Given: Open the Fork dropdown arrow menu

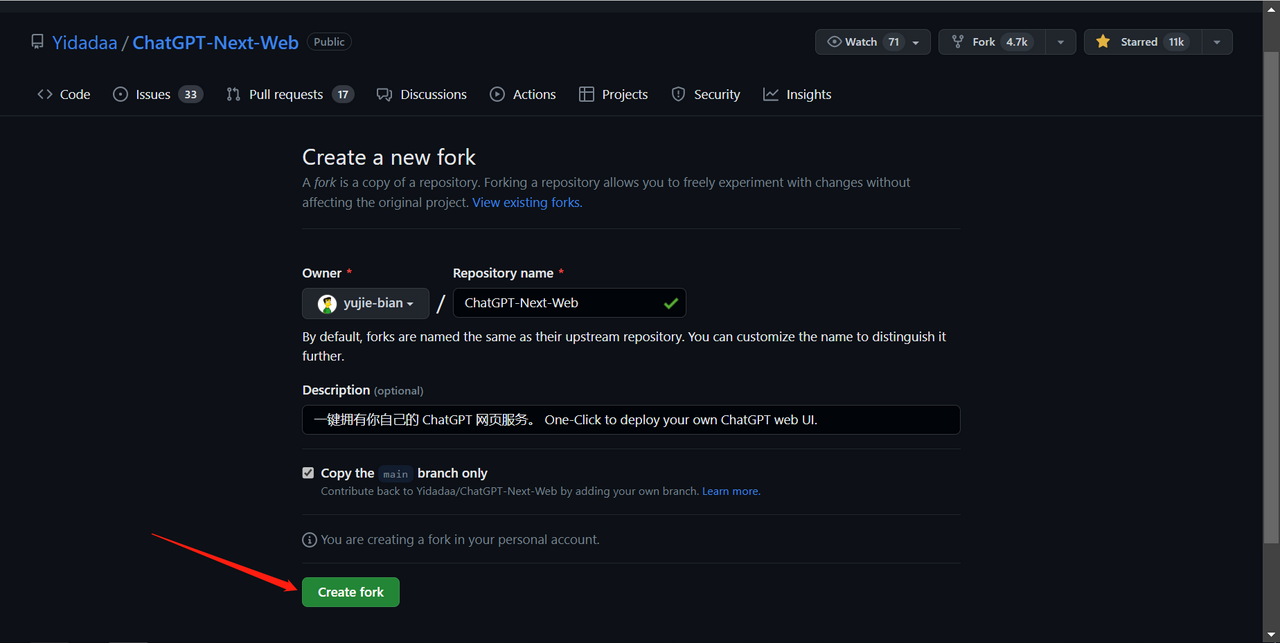Looking at the screenshot, I should pyautogui.click(x=1061, y=42).
